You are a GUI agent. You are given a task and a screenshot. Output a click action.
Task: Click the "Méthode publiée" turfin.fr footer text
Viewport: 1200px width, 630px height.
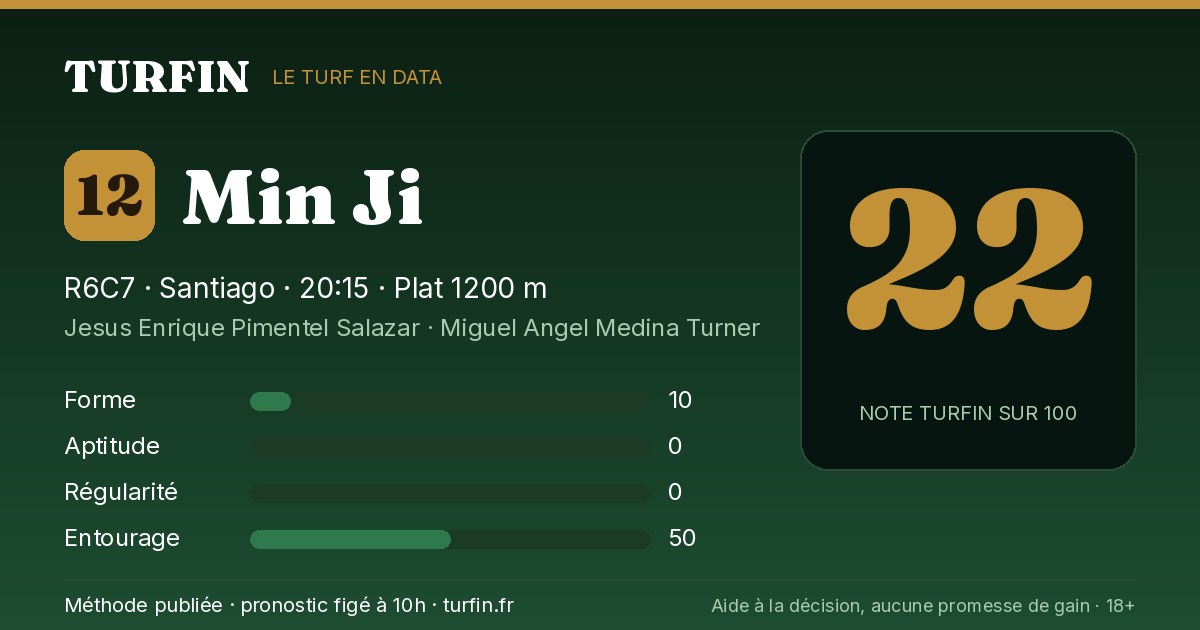[x=289, y=605]
